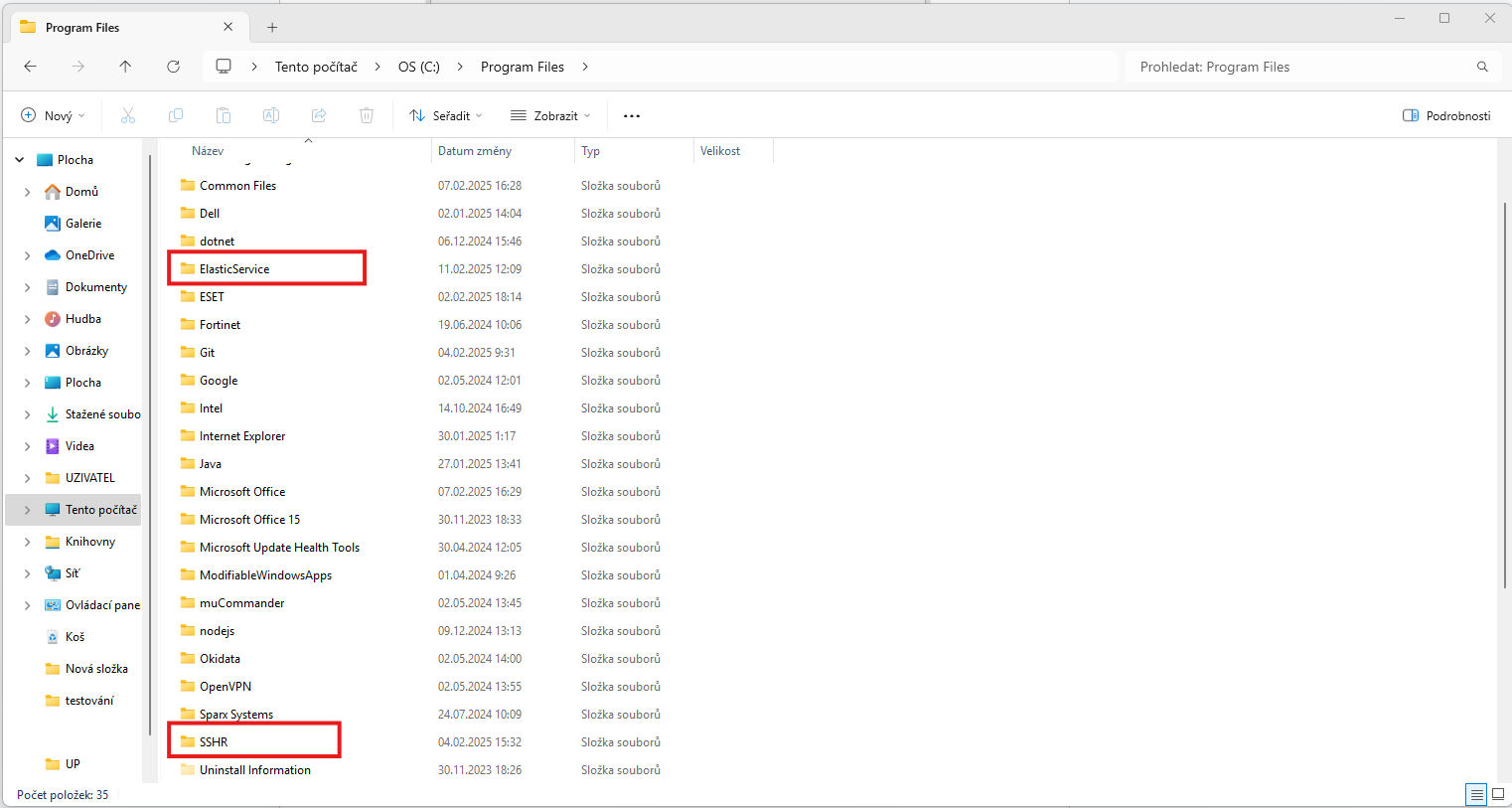Click the Share icon in toolbar

pyautogui.click(x=319, y=115)
